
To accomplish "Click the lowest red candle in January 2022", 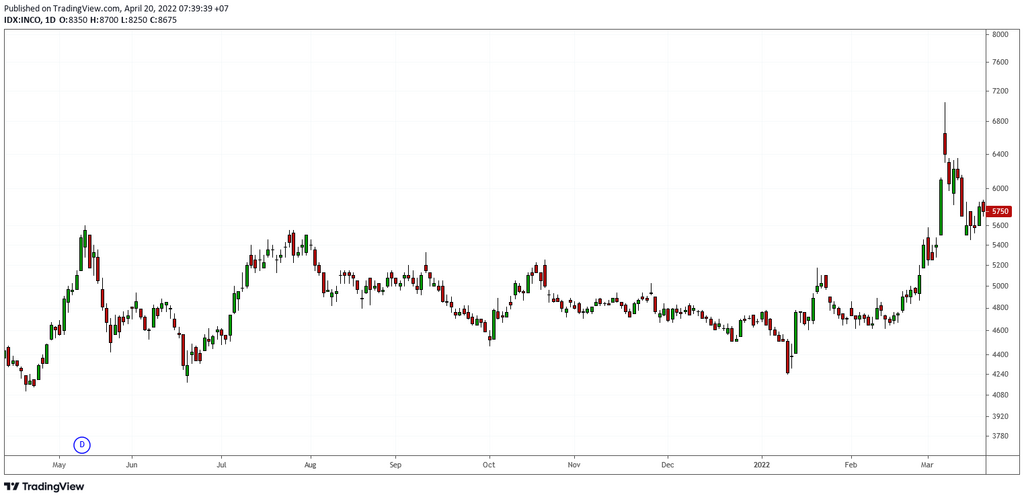I will 788,356.
